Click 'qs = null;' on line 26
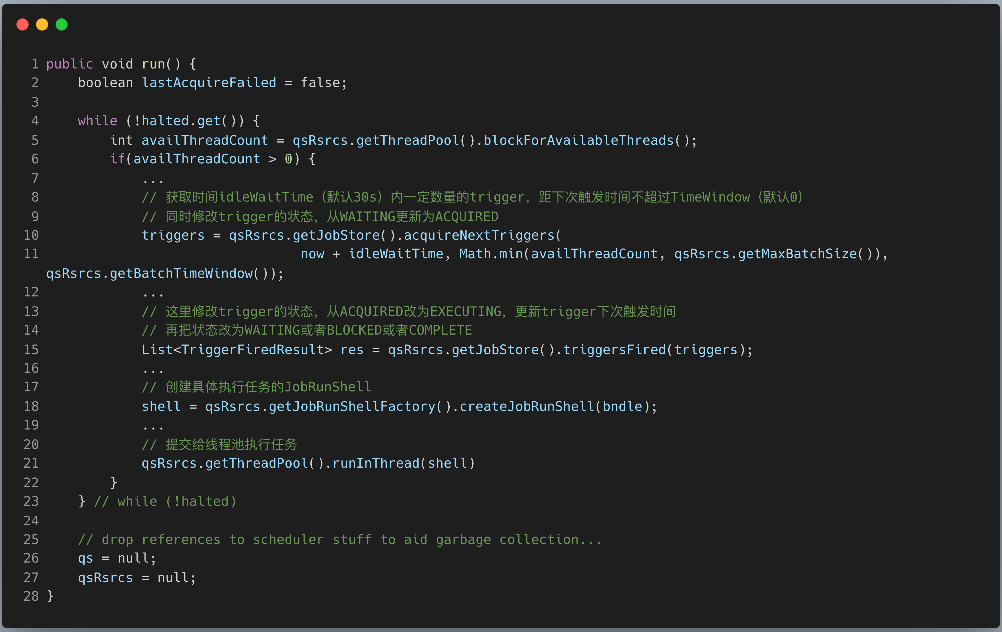 [x=117, y=558]
